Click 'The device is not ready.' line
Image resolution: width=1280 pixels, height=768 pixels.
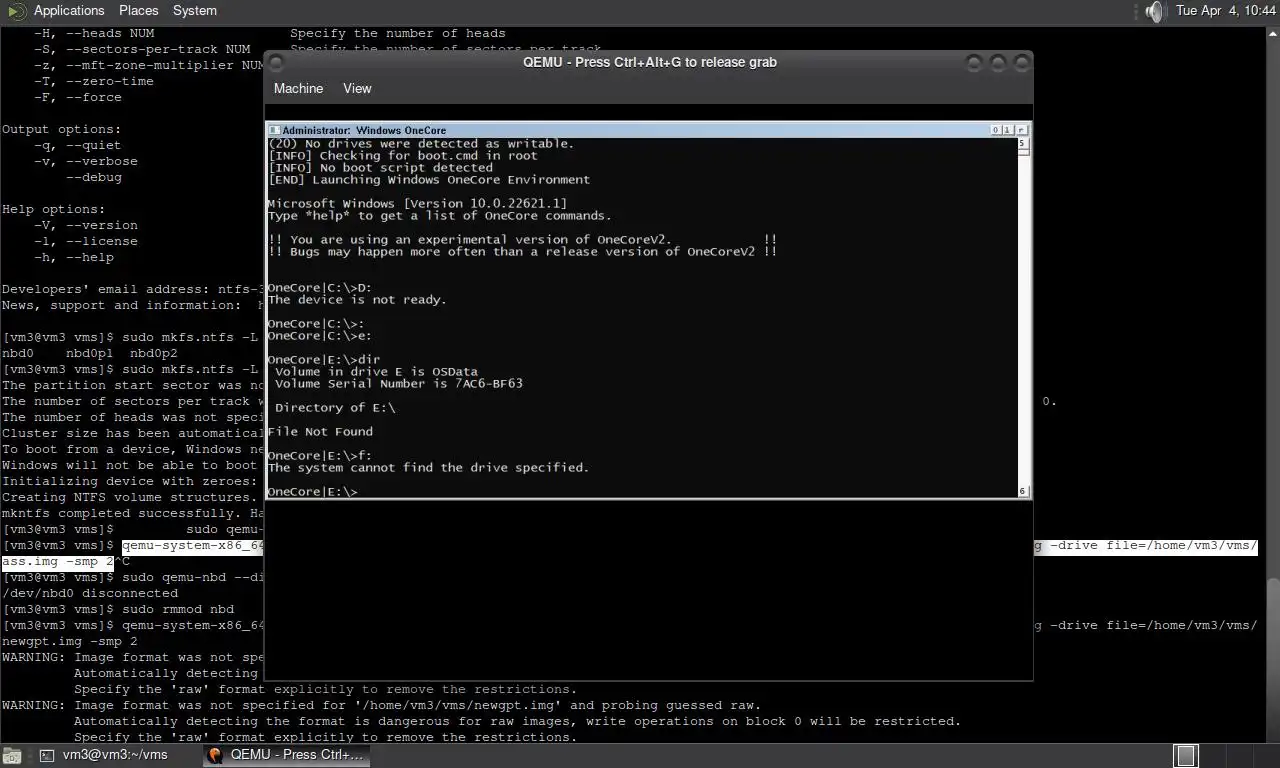[x=357, y=299]
